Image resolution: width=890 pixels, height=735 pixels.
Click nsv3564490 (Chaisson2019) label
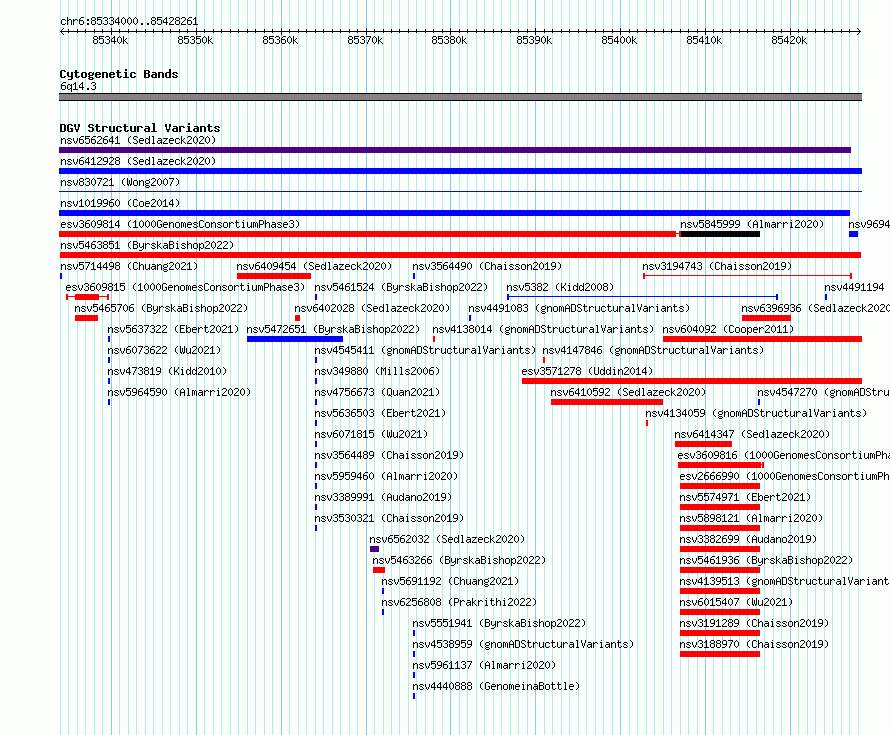pos(487,266)
